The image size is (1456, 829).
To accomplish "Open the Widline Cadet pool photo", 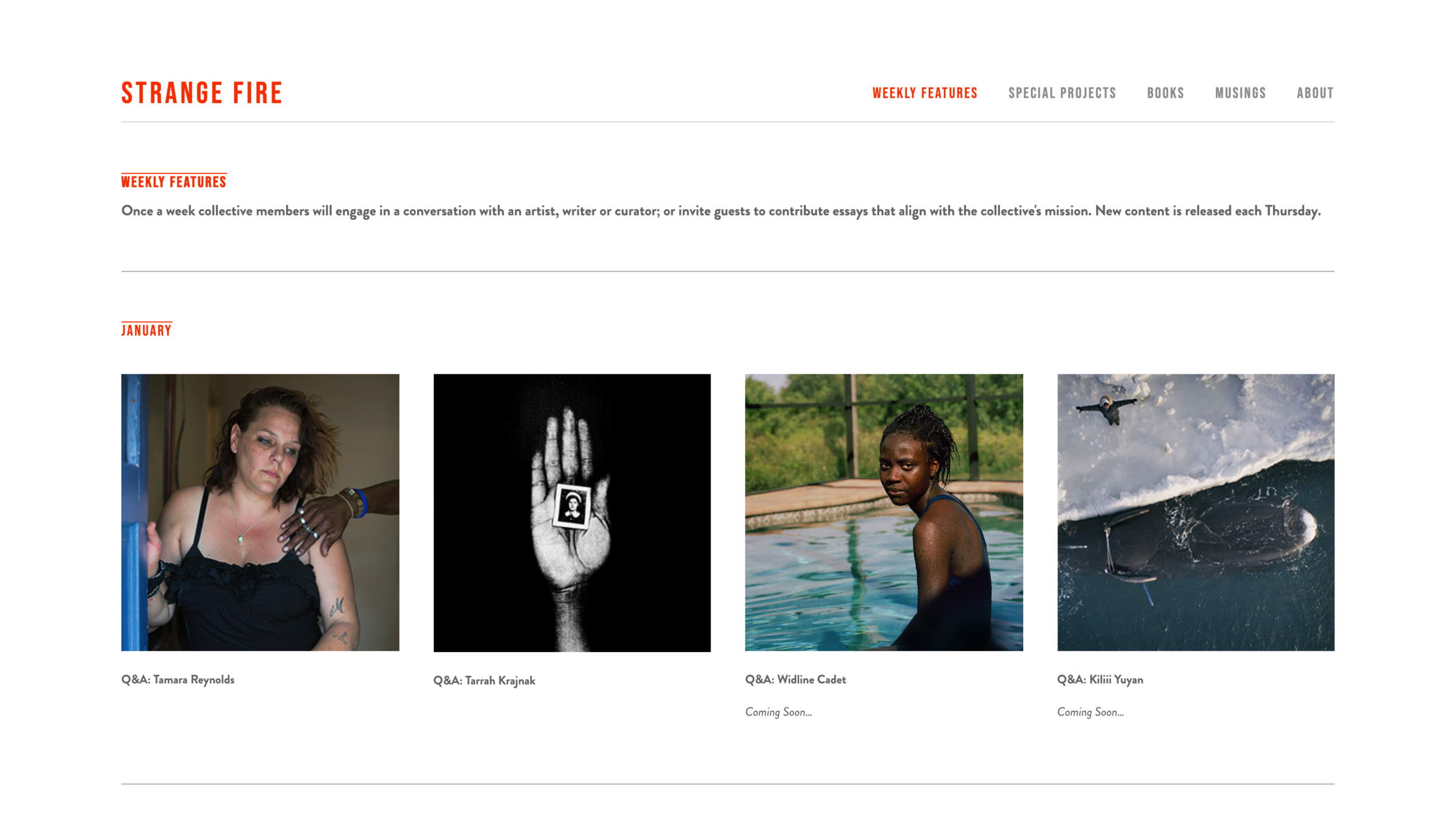I will [884, 512].
